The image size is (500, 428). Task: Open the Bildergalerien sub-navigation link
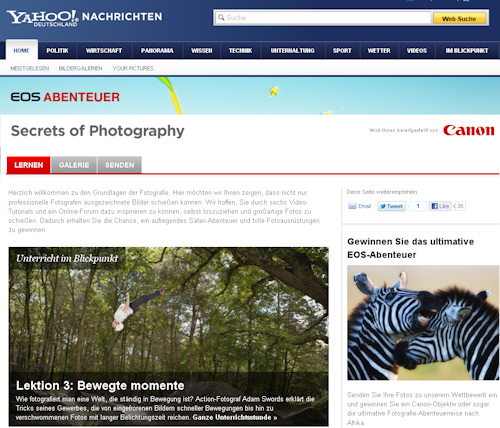point(81,68)
